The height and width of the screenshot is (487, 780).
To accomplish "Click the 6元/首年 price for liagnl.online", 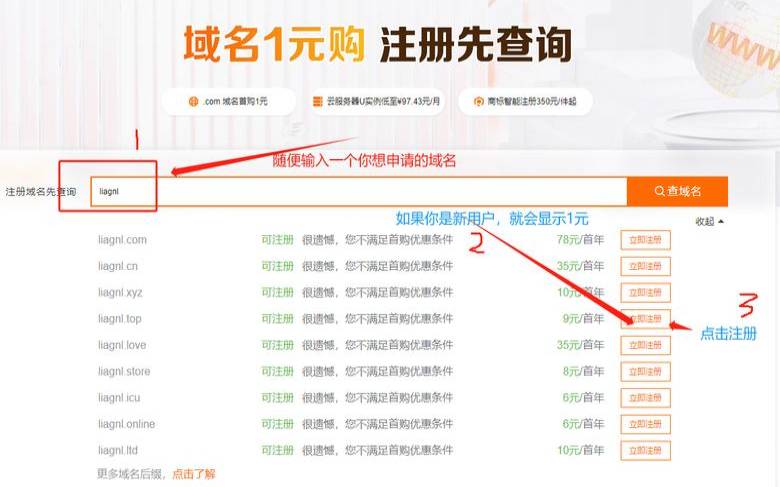I will pos(583,424).
